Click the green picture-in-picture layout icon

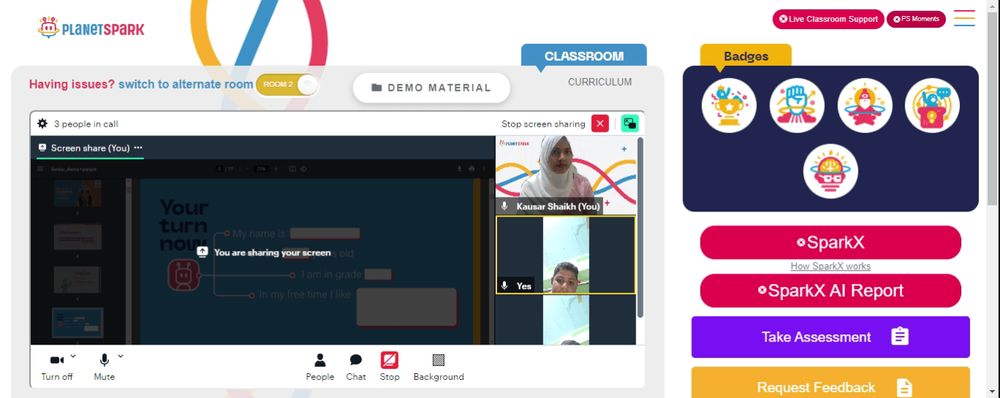click(629, 124)
